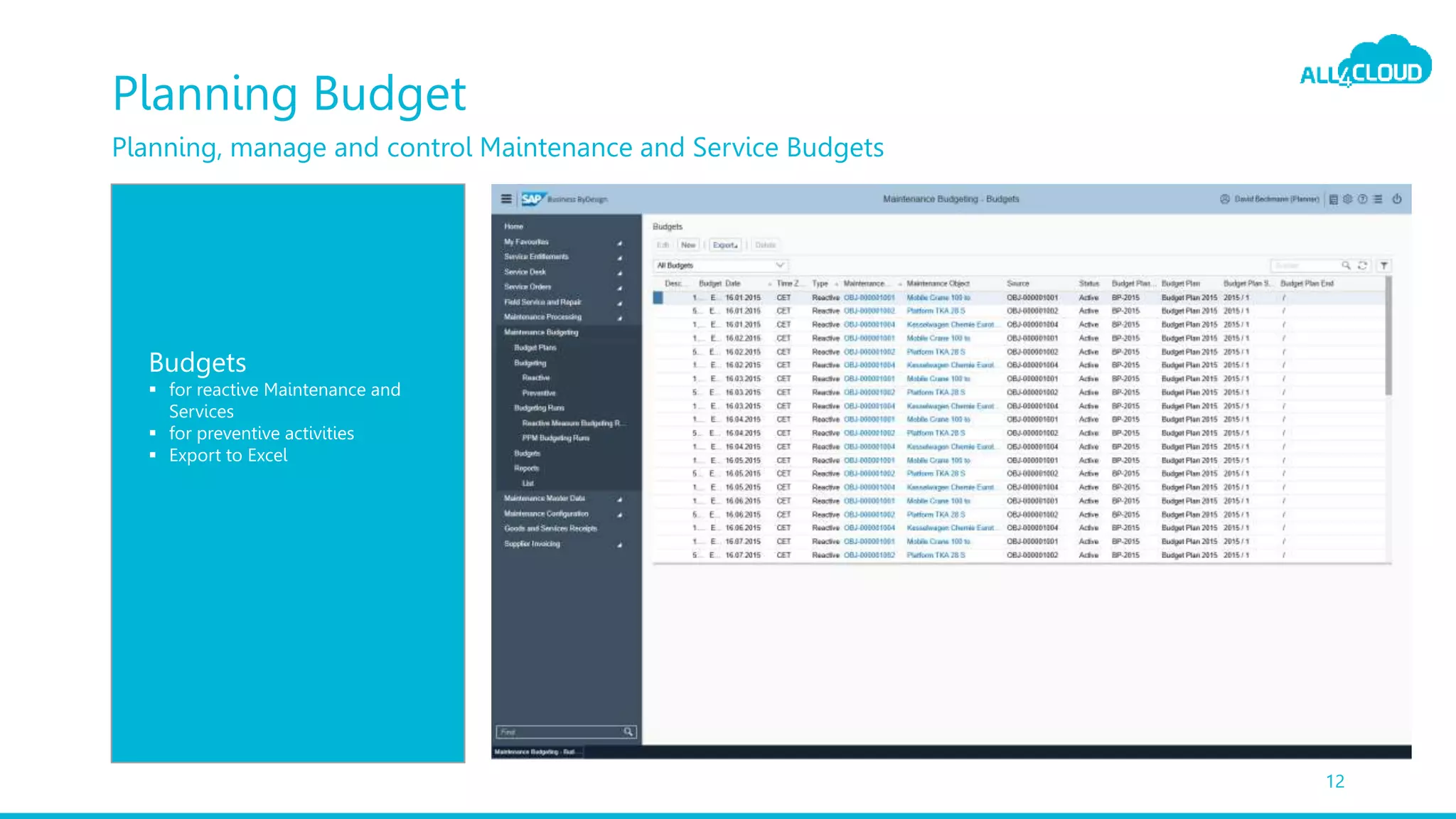Open the help question mark icon
This screenshot has width=1456, height=819.
1362,199
